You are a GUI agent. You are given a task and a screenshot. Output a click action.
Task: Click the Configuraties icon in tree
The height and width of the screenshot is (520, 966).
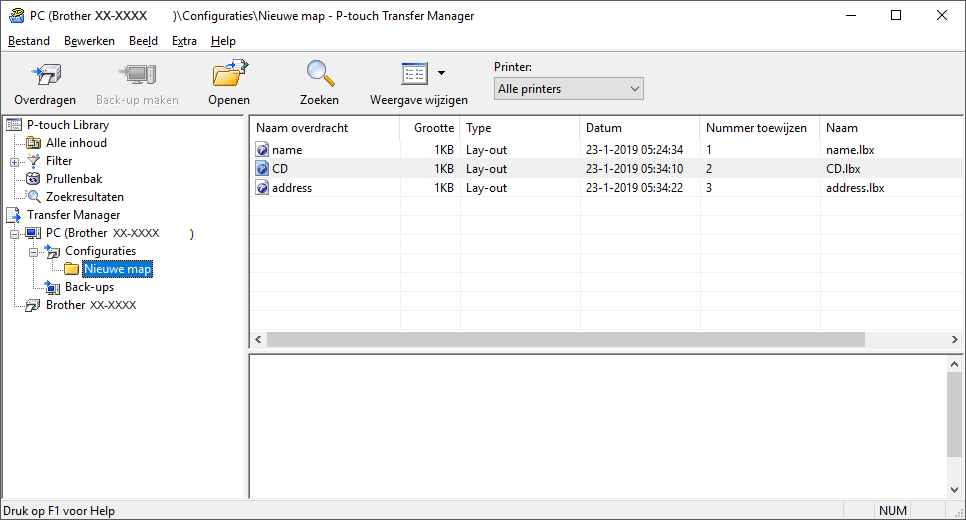point(52,251)
